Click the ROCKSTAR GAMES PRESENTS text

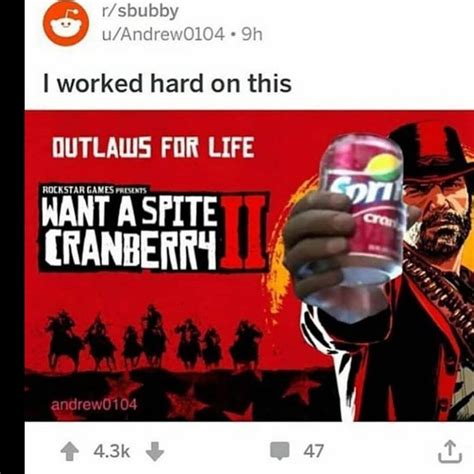(95, 190)
